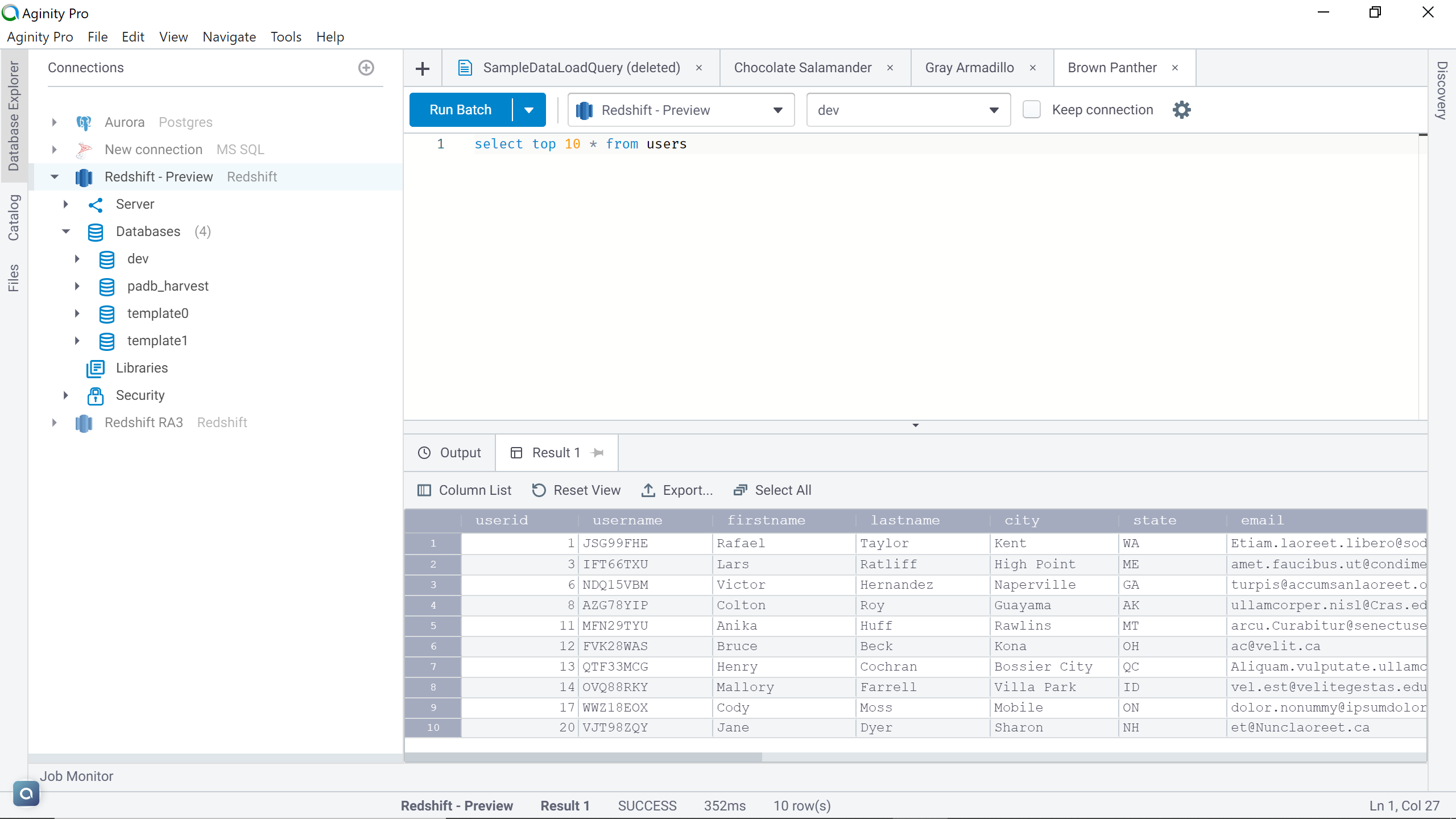This screenshot has height=819, width=1456.
Task: Enable the Keep connection checkbox
Action: [1031, 110]
